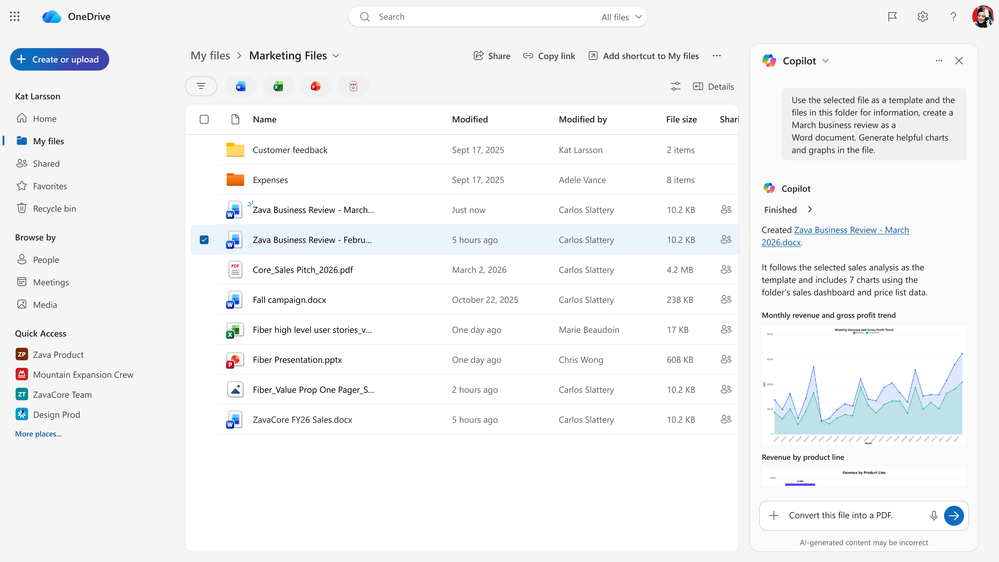This screenshot has width=999, height=562.
Task: Uncheck Zava Business Review February file
Action: [204, 240]
